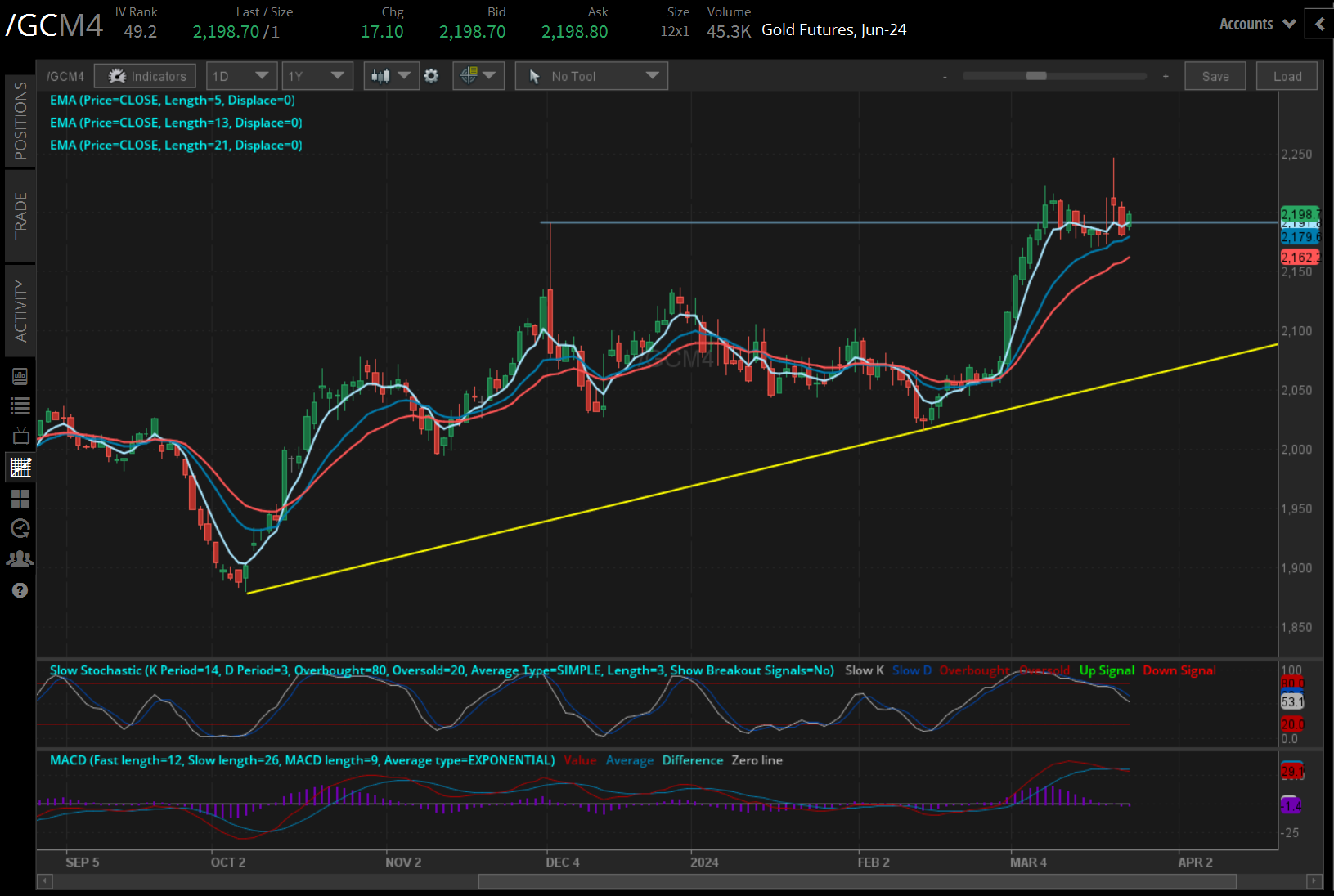Switch to the TRADE tab
The image size is (1334, 896).
[20, 217]
